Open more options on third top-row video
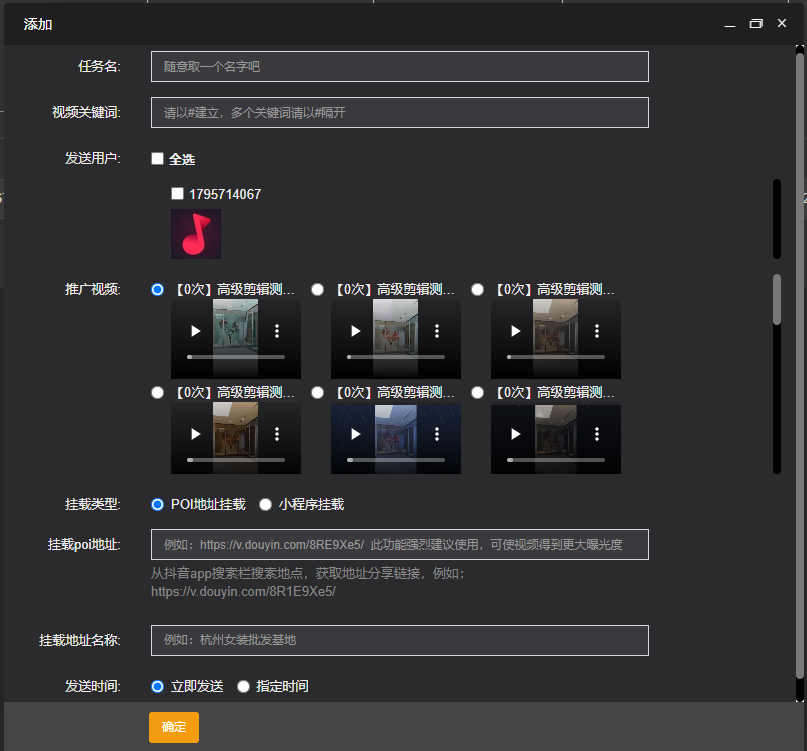The image size is (807, 751). [x=597, y=331]
